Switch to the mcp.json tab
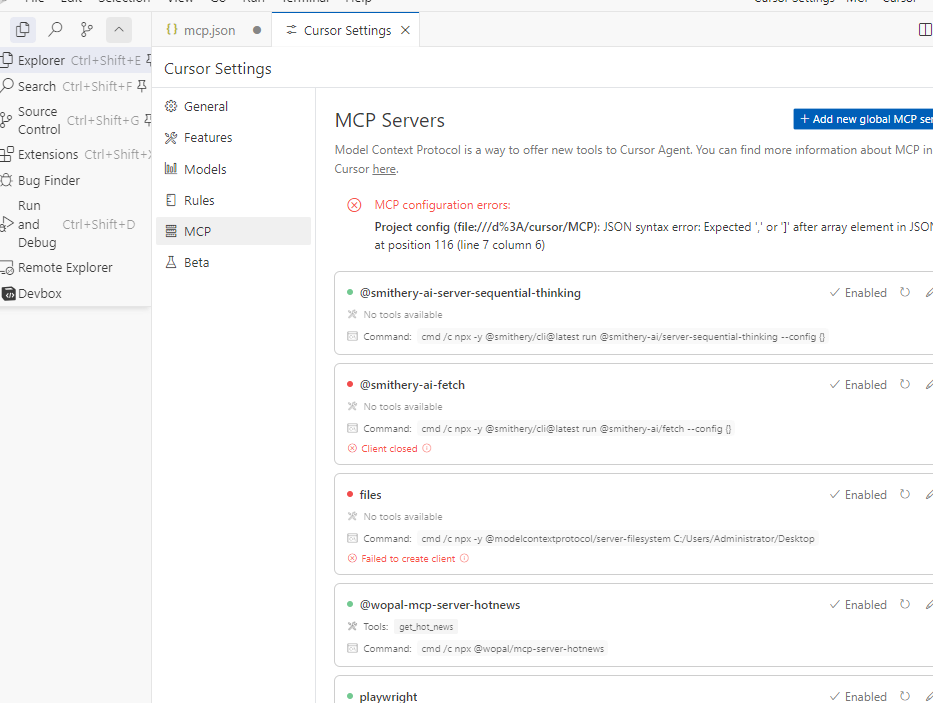933x703 pixels. point(211,30)
